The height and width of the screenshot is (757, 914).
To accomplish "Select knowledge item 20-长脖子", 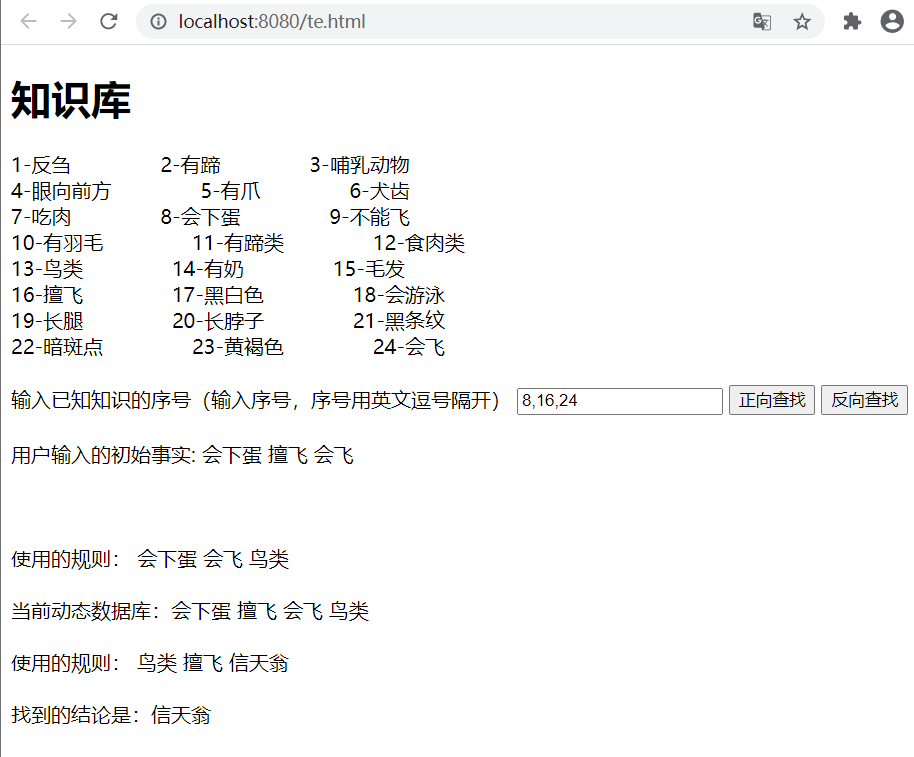I will [218, 321].
